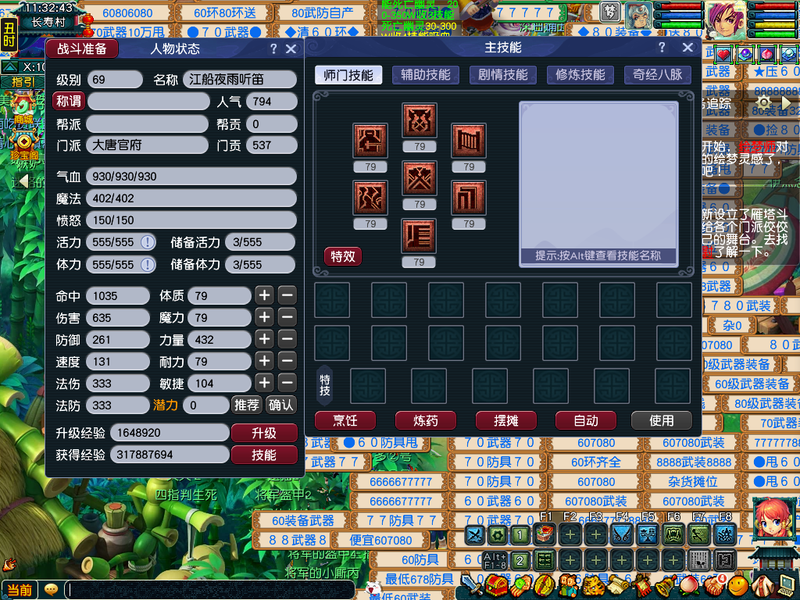The height and width of the screenshot is (600, 800).
Task: Click the 名称 field 江船夜雨听笛
Action: [240, 79]
